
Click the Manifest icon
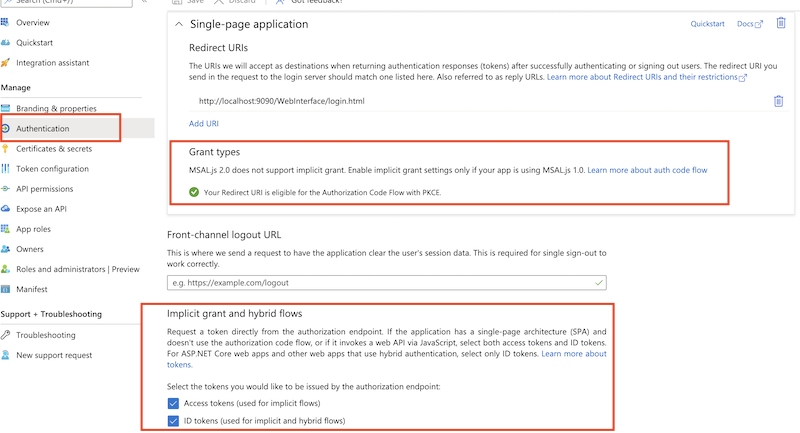(x=5, y=289)
